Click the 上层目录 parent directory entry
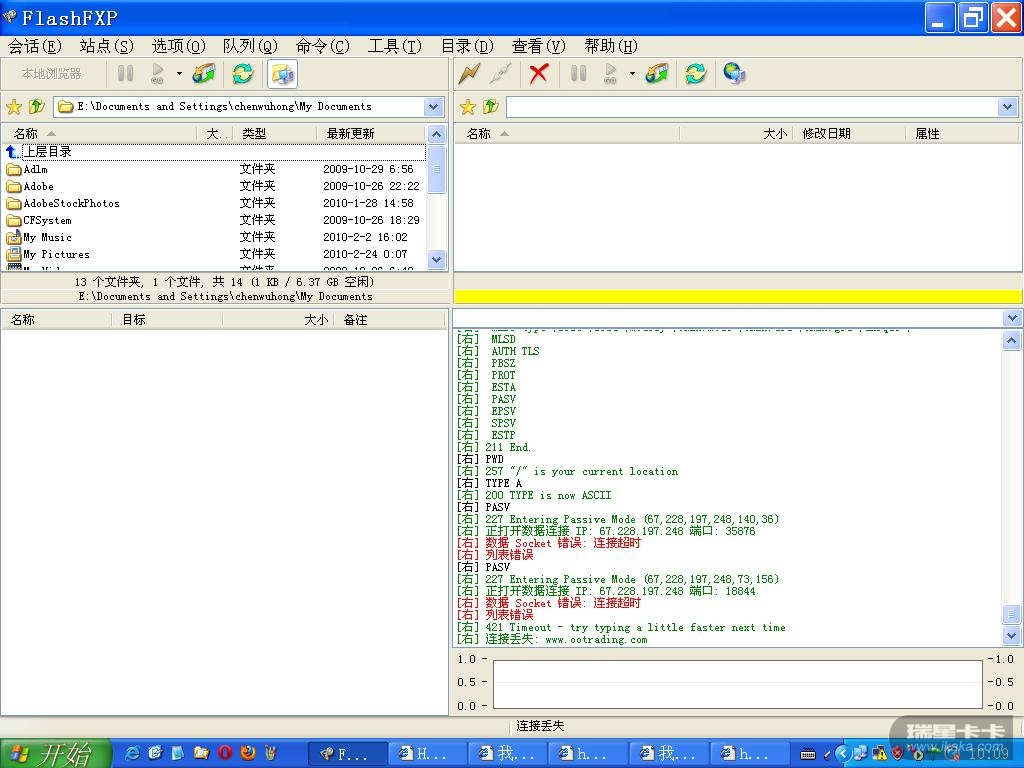The height and width of the screenshot is (768, 1024). [47, 152]
